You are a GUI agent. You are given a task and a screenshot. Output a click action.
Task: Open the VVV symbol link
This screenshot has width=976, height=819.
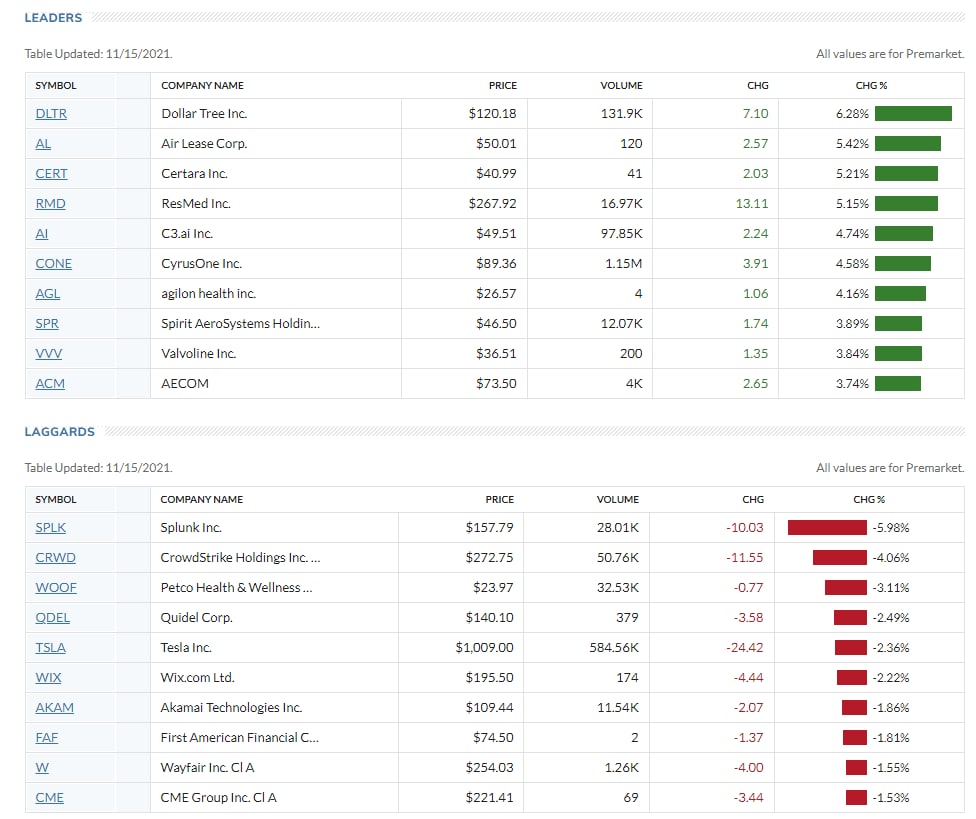click(x=49, y=353)
